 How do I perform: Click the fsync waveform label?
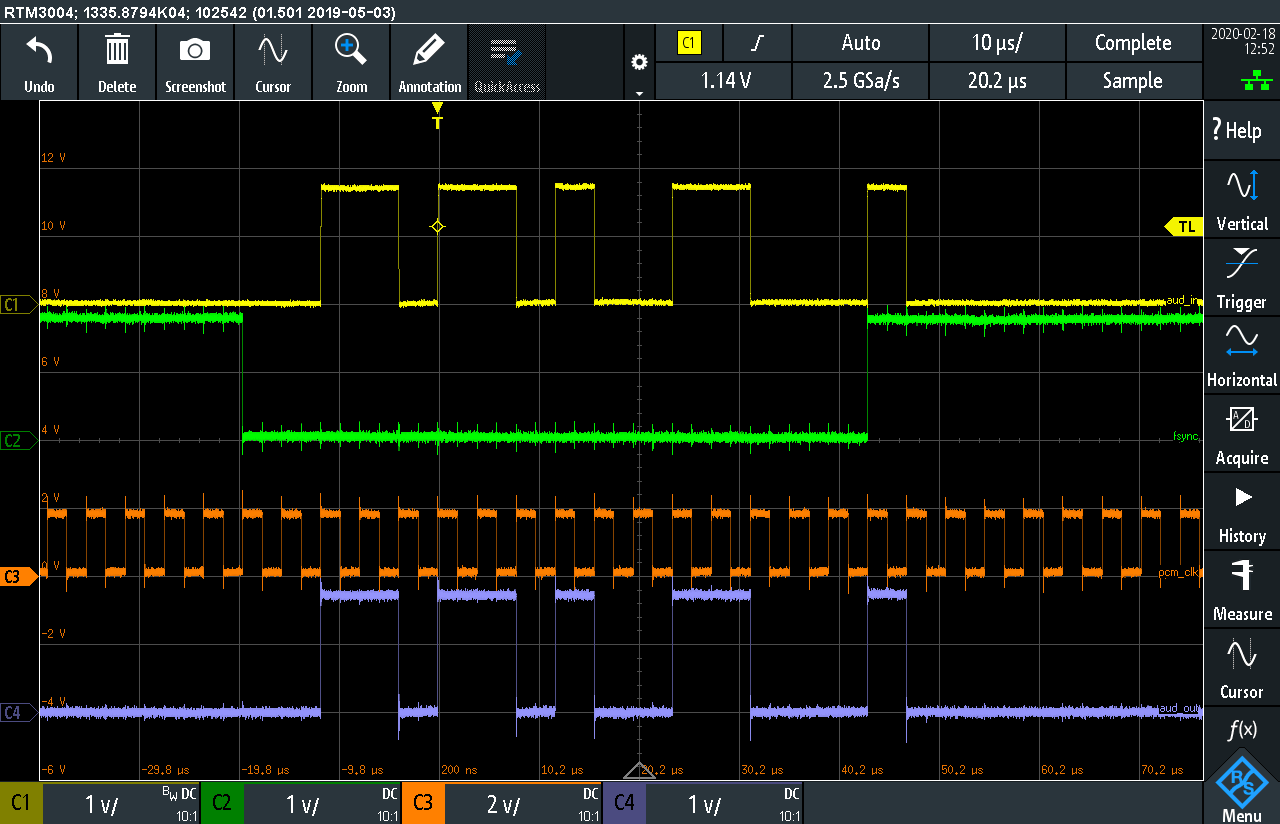tap(1186, 436)
